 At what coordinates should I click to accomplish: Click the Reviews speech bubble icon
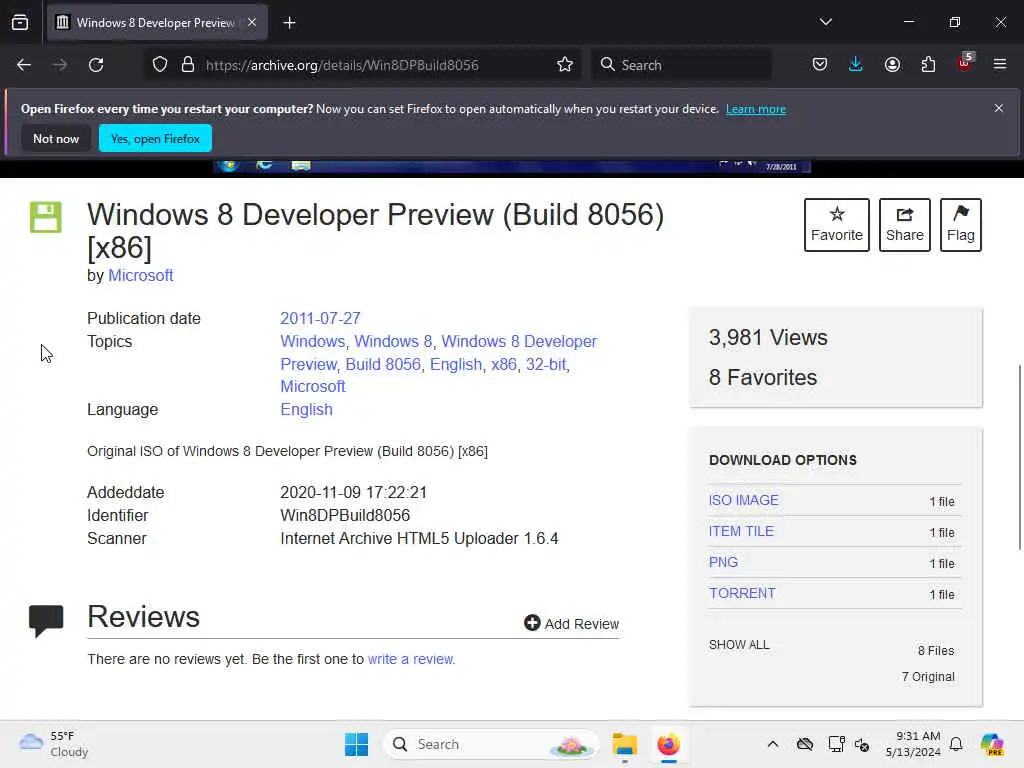pyautogui.click(x=46, y=620)
